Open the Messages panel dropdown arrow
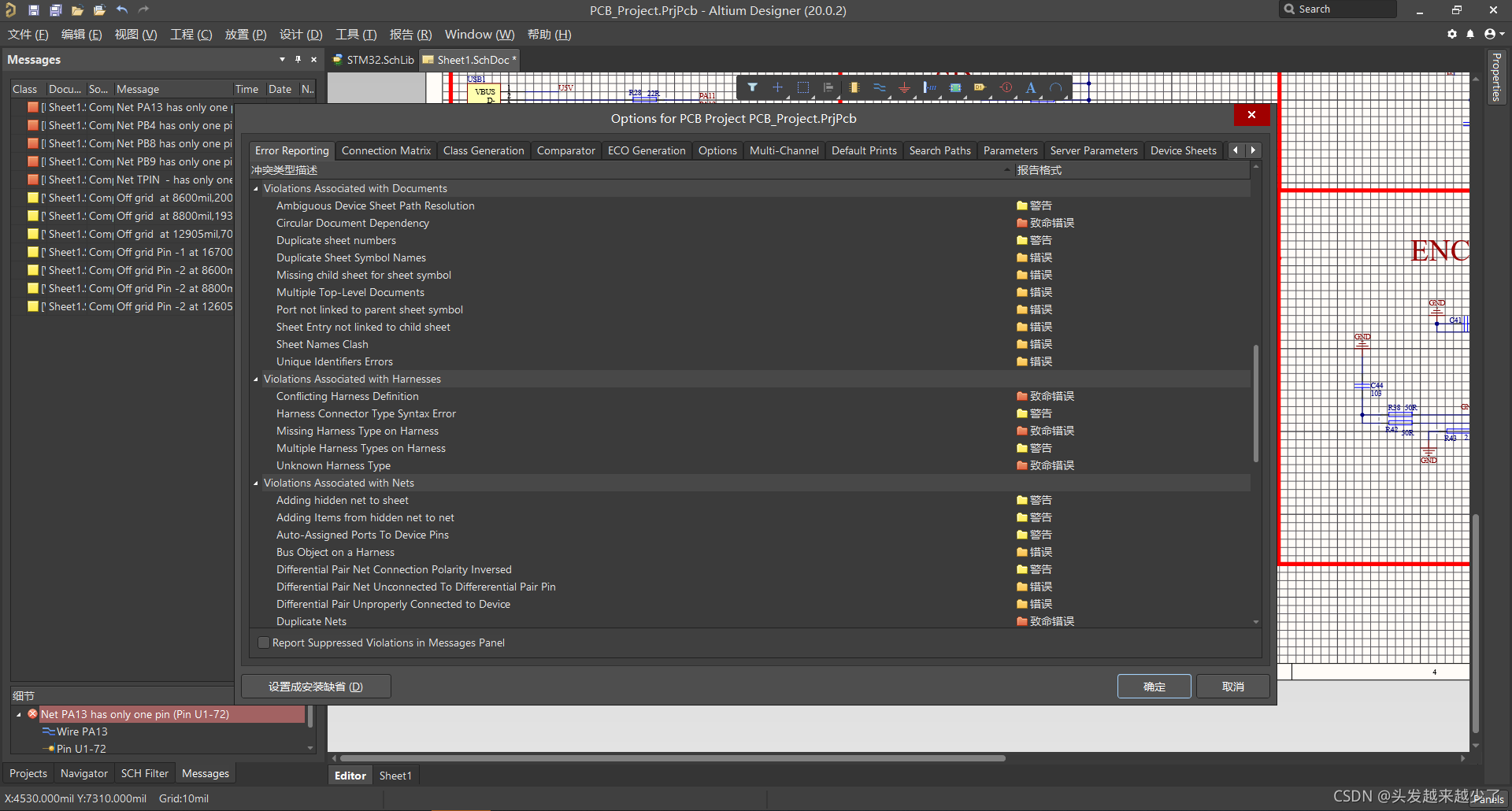 click(x=282, y=59)
